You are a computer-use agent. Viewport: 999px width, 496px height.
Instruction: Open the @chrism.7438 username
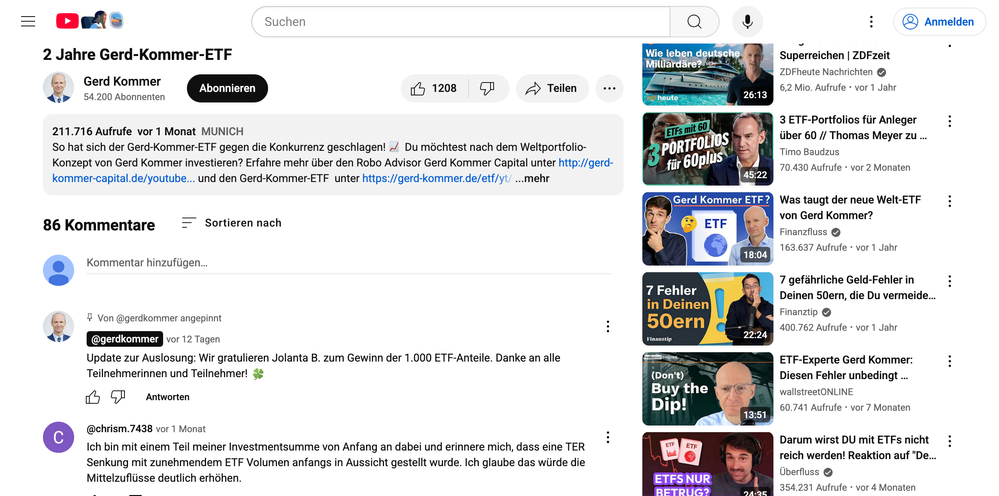click(120, 429)
